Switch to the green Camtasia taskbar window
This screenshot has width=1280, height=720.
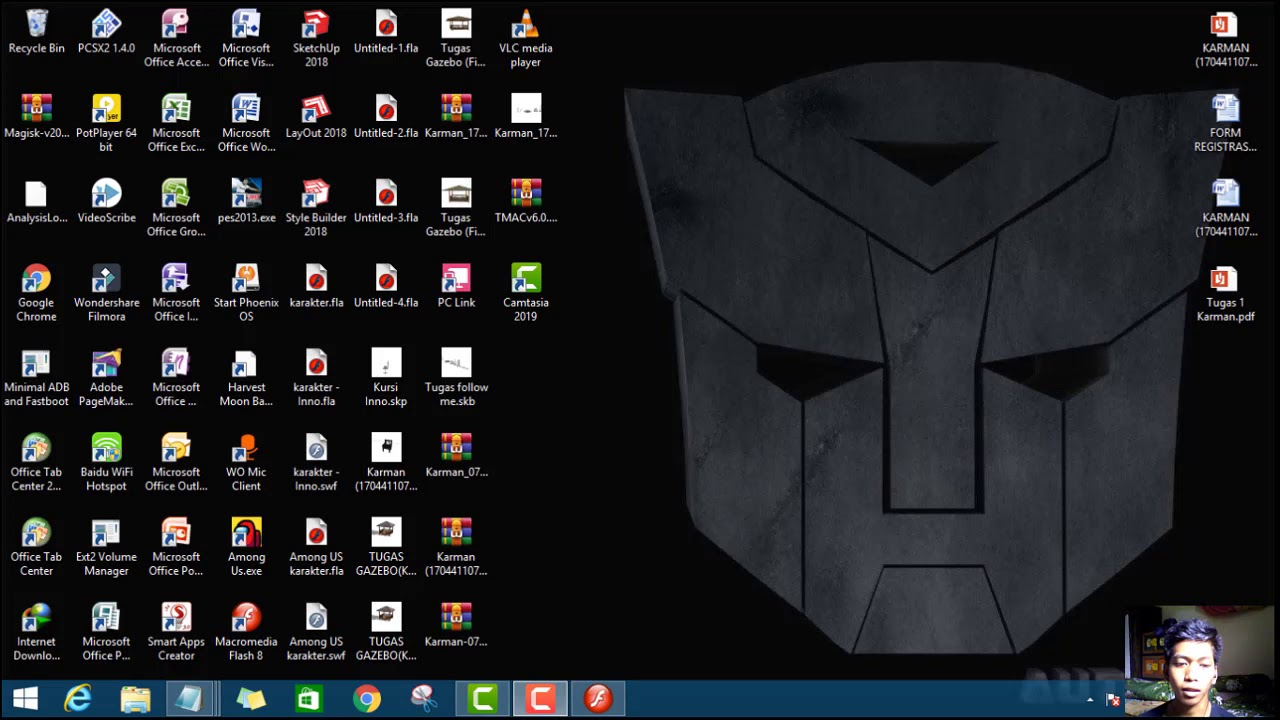pos(483,698)
